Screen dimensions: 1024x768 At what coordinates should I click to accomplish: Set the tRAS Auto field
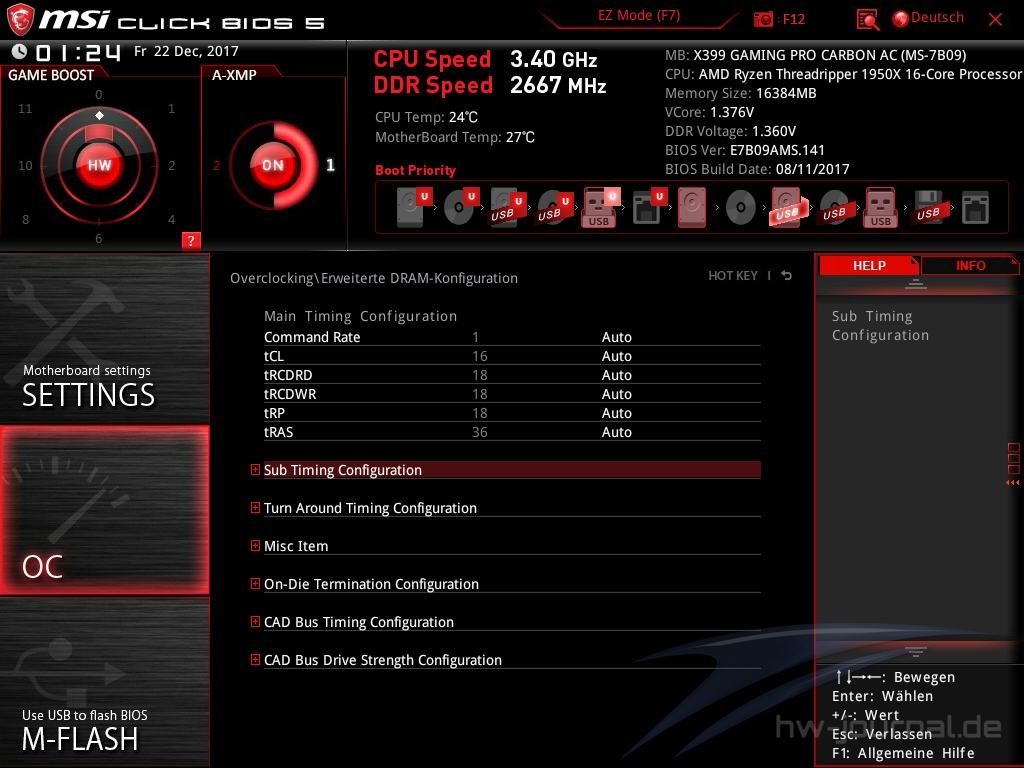(x=616, y=432)
